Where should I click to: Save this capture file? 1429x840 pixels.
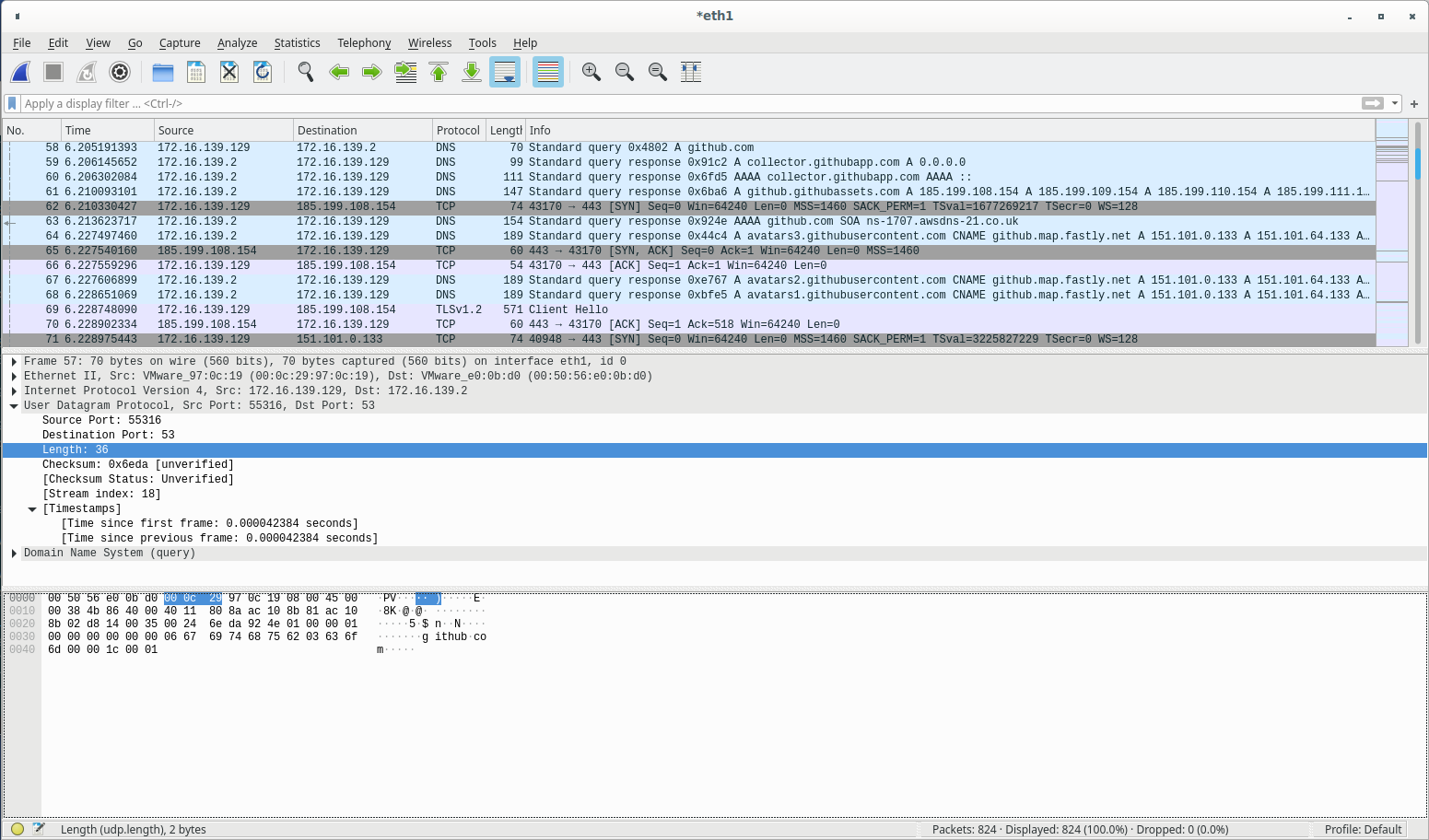click(196, 72)
